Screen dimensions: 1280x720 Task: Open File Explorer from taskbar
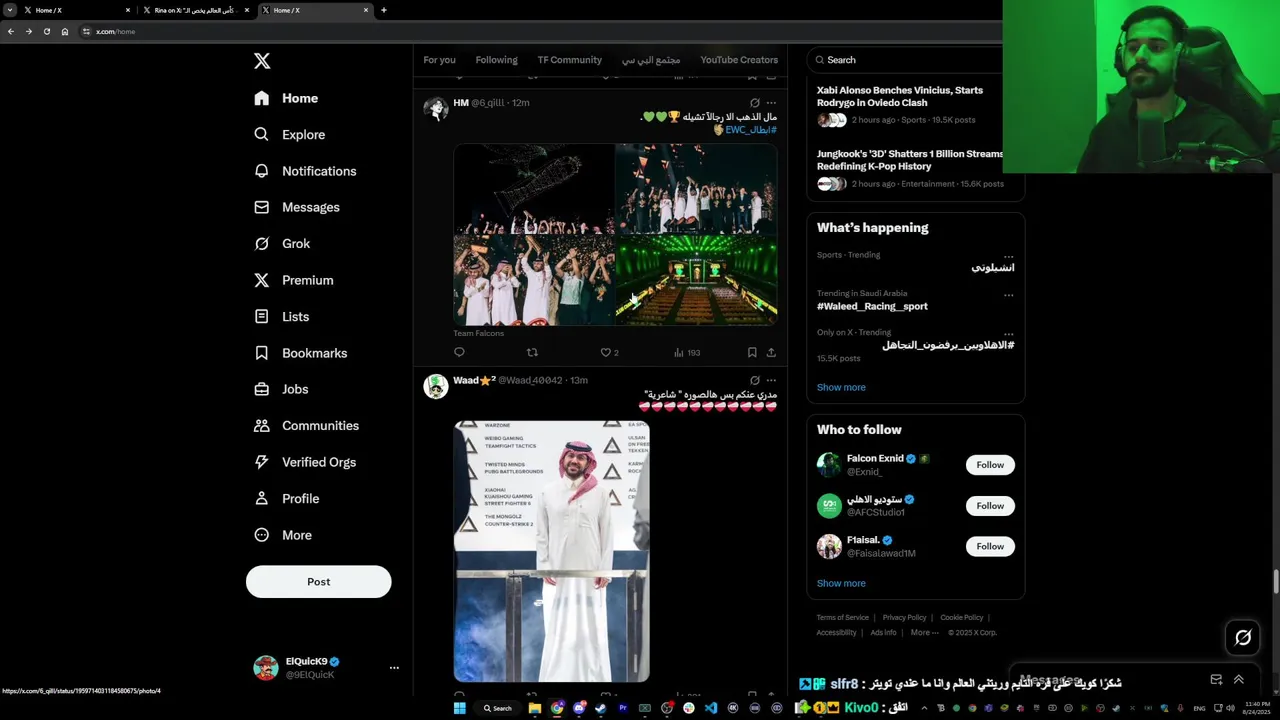pos(535,708)
